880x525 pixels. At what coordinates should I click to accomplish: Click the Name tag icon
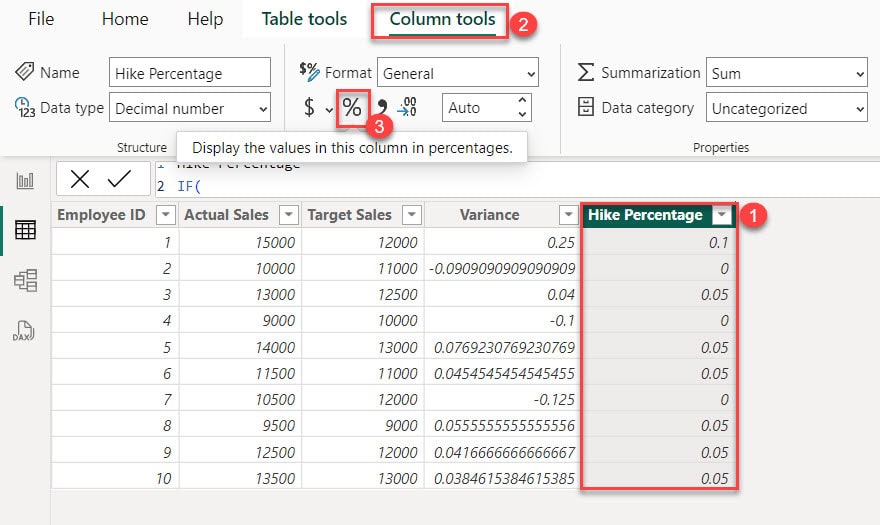25,72
